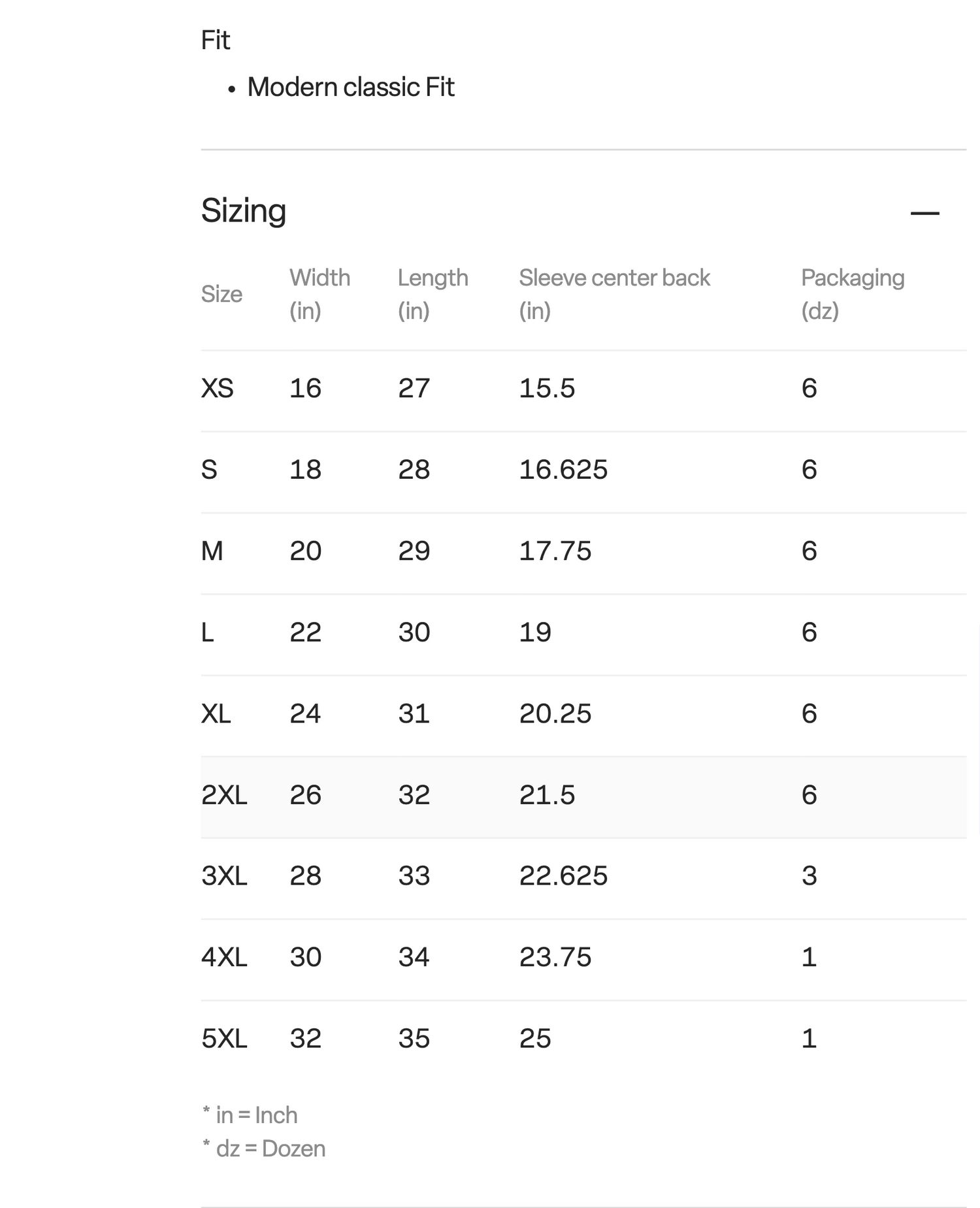Select the highlighted 2XL row label
This screenshot has height=1208, width=980.
(x=224, y=795)
